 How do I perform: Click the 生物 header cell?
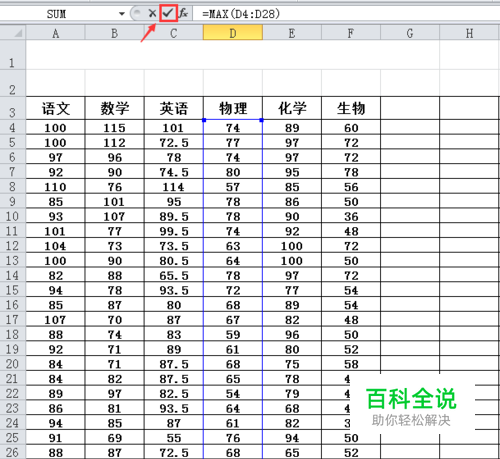coord(351,108)
